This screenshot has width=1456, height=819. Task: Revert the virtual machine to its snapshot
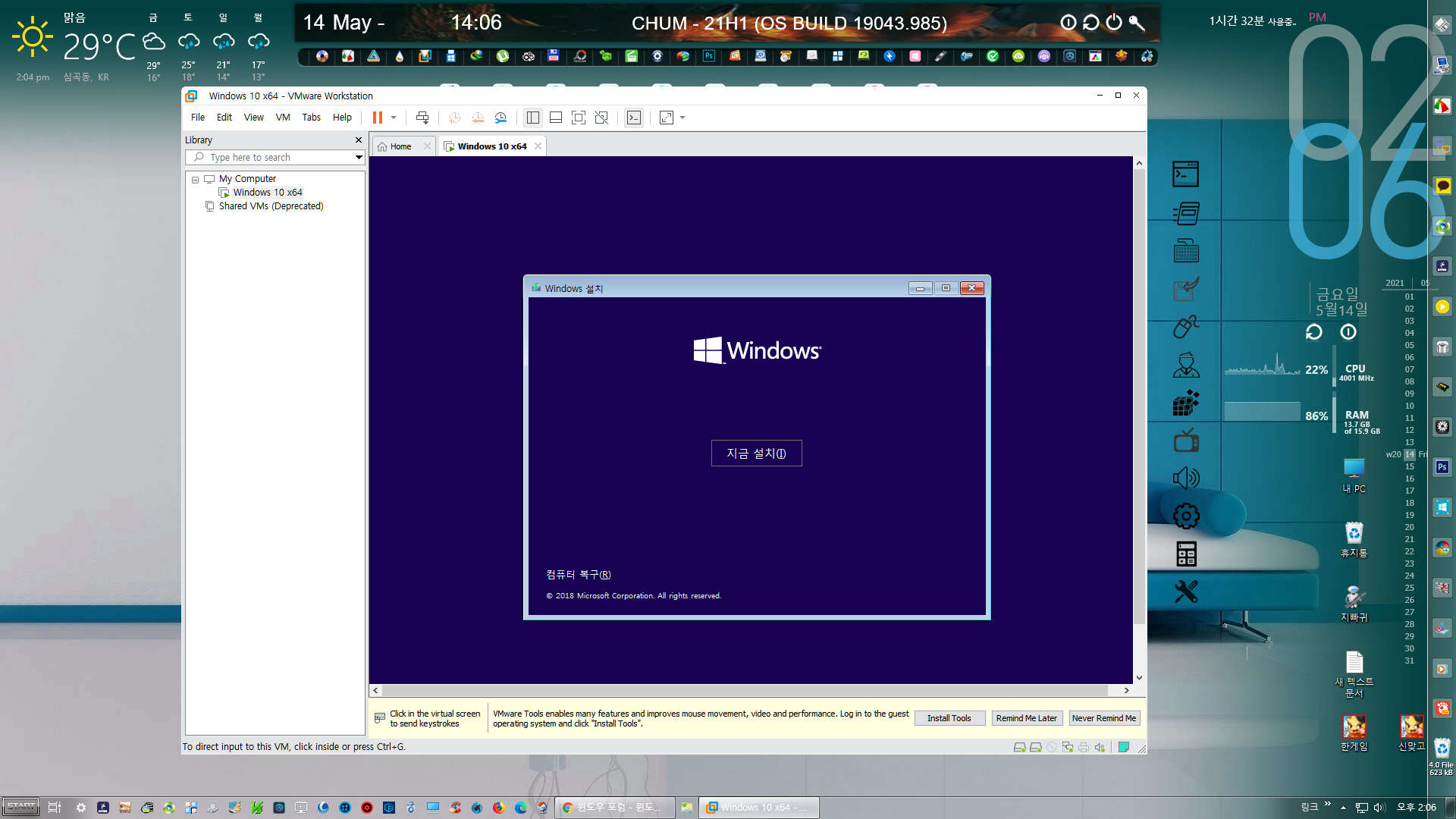click(x=478, y=118)
